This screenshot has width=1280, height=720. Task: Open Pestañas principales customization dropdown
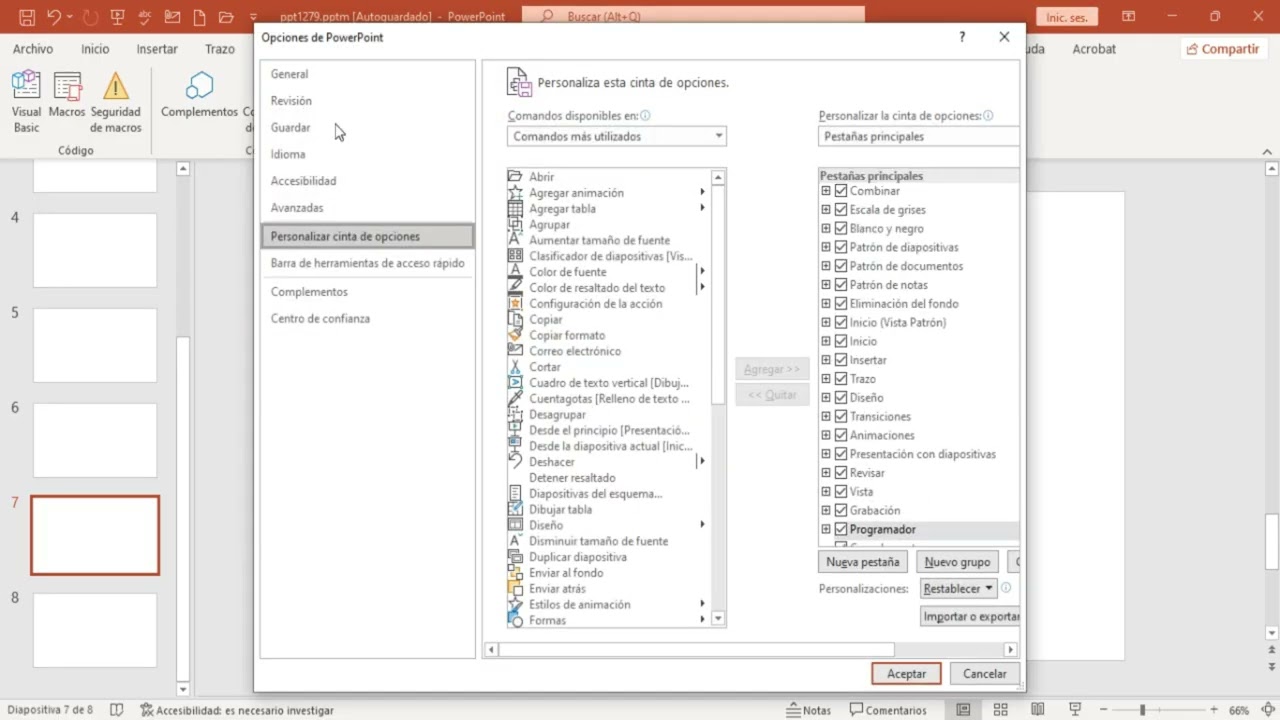[x=919, y=136]
